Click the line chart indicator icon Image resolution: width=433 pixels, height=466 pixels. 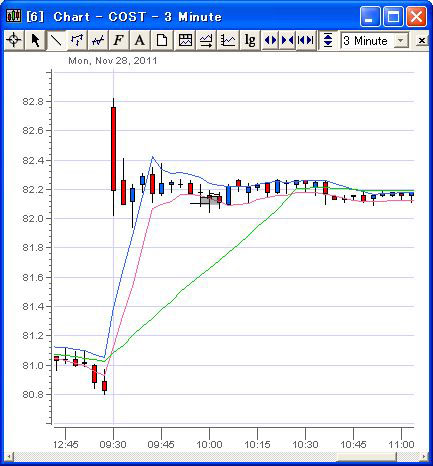coord(228,41)
